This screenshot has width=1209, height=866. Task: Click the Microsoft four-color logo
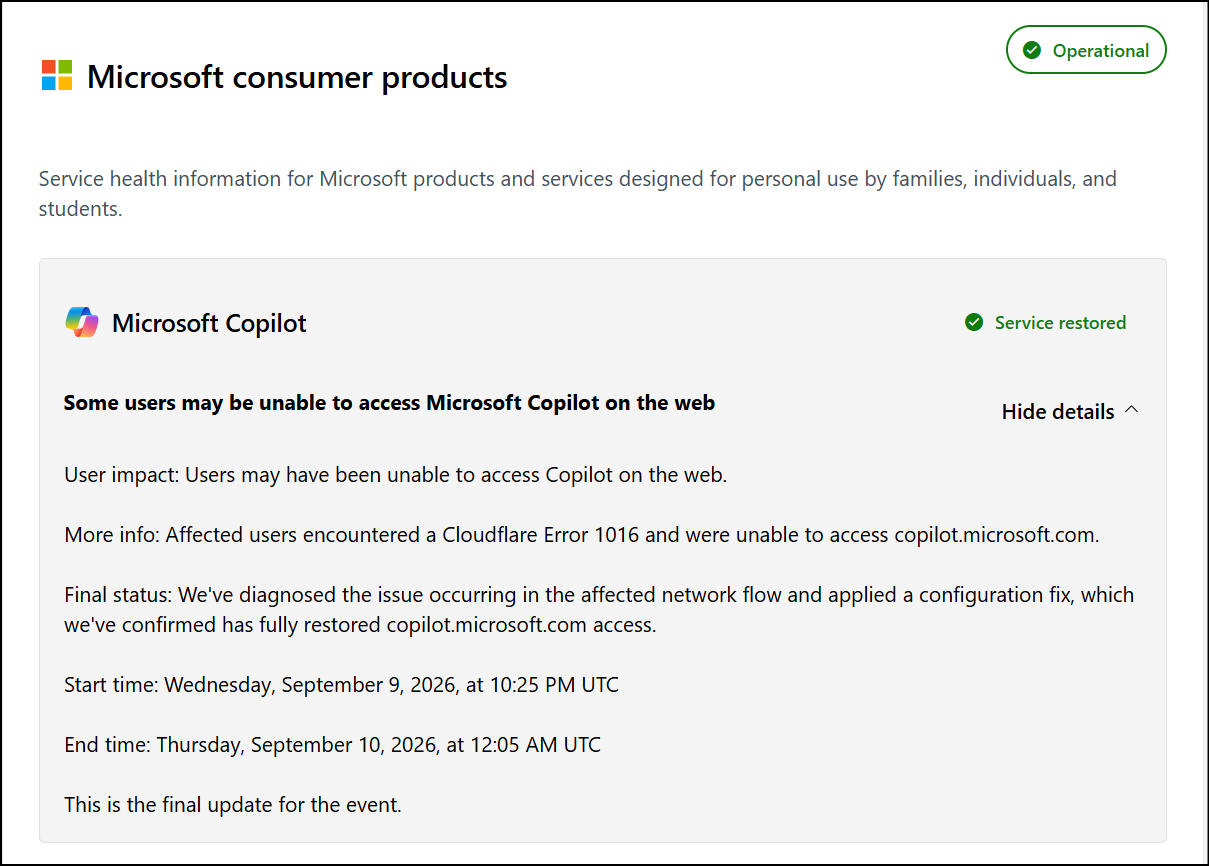tap(57, 75)
